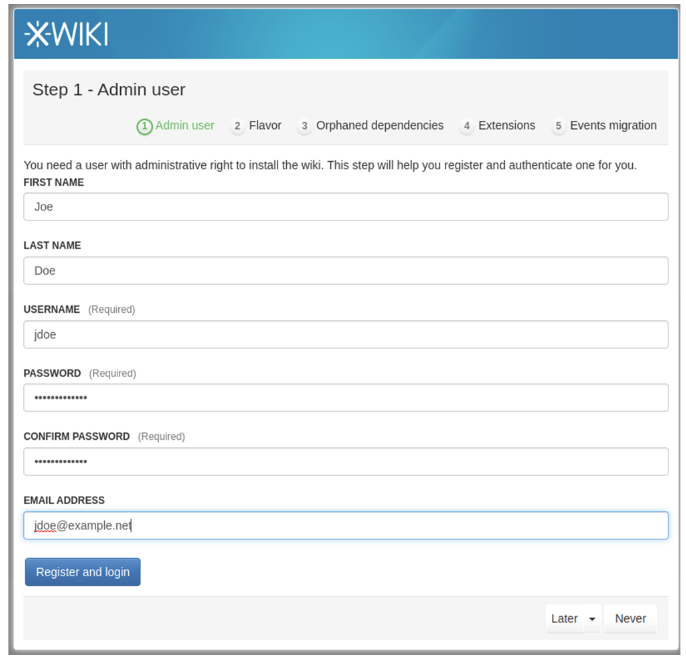Image resolution: width=686 pixels, height=666 pixels.
Task: Go to the Flavor step
Action: coord(256,126)
